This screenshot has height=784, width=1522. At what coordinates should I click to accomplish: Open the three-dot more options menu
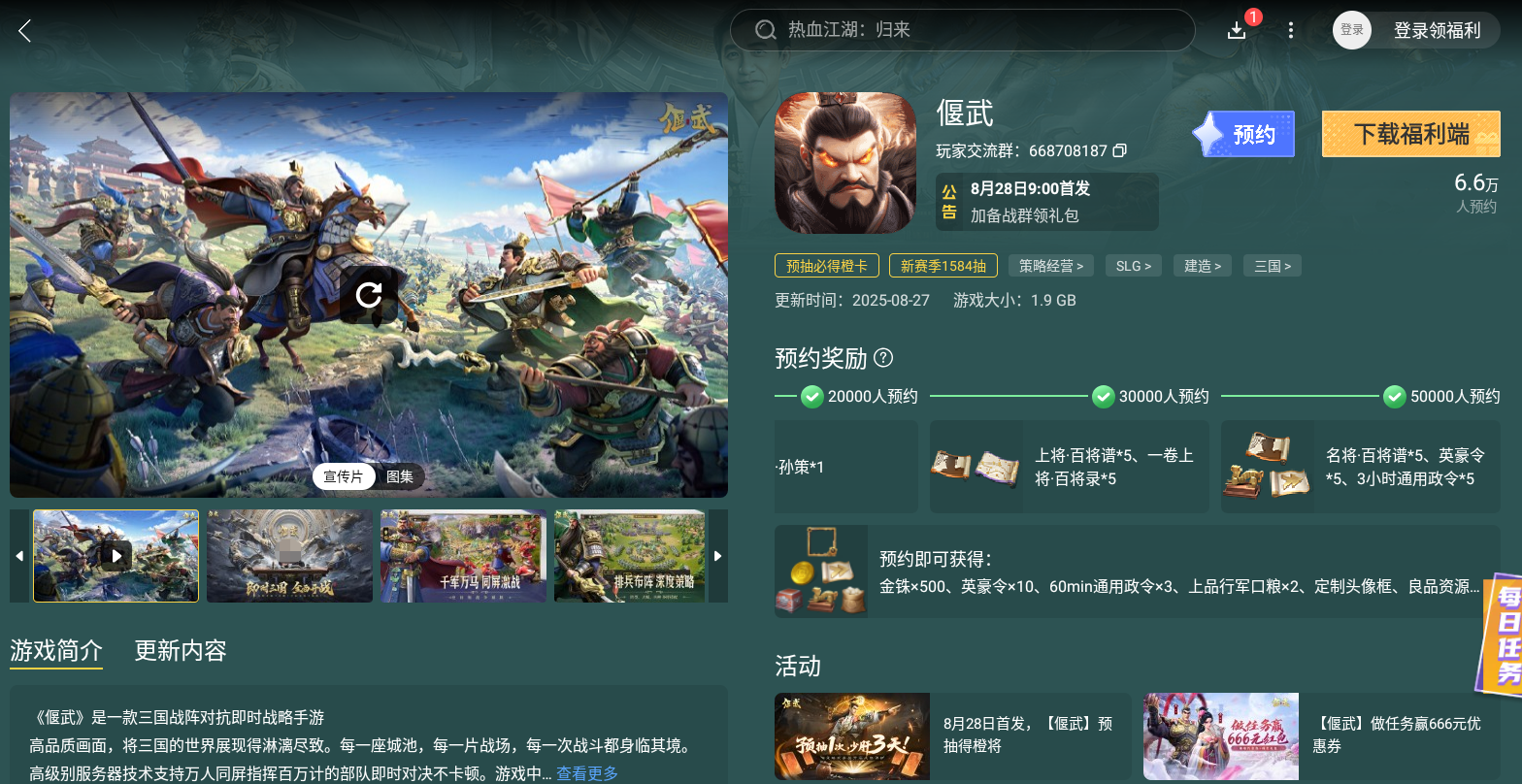point(1291,30)
